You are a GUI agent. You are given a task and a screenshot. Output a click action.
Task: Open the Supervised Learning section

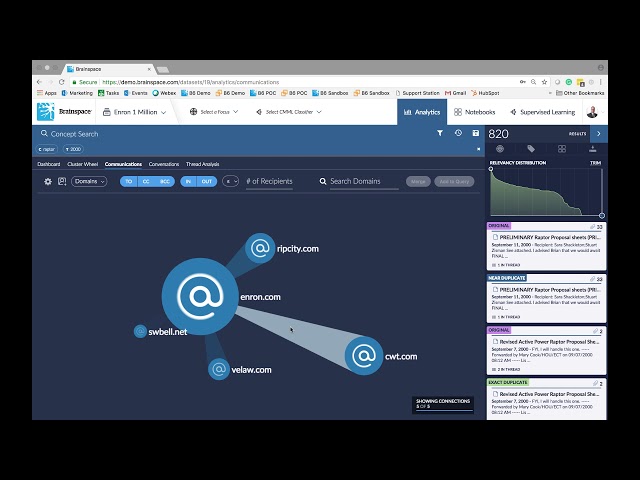(x=543, y=112)
